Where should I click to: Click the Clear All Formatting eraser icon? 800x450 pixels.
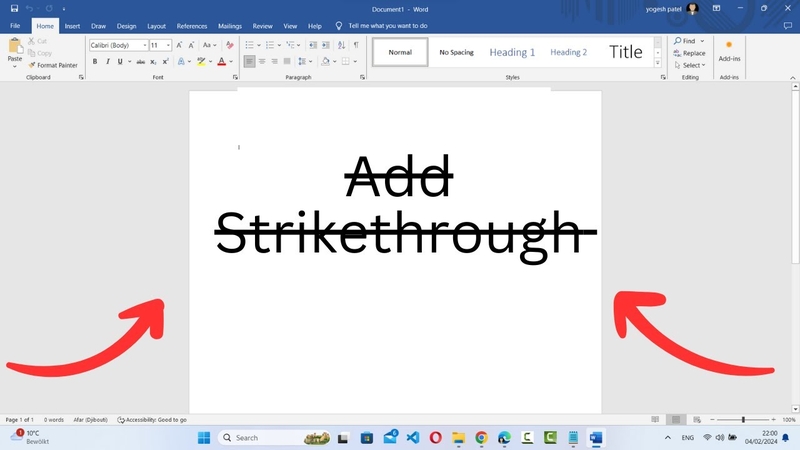230,45
